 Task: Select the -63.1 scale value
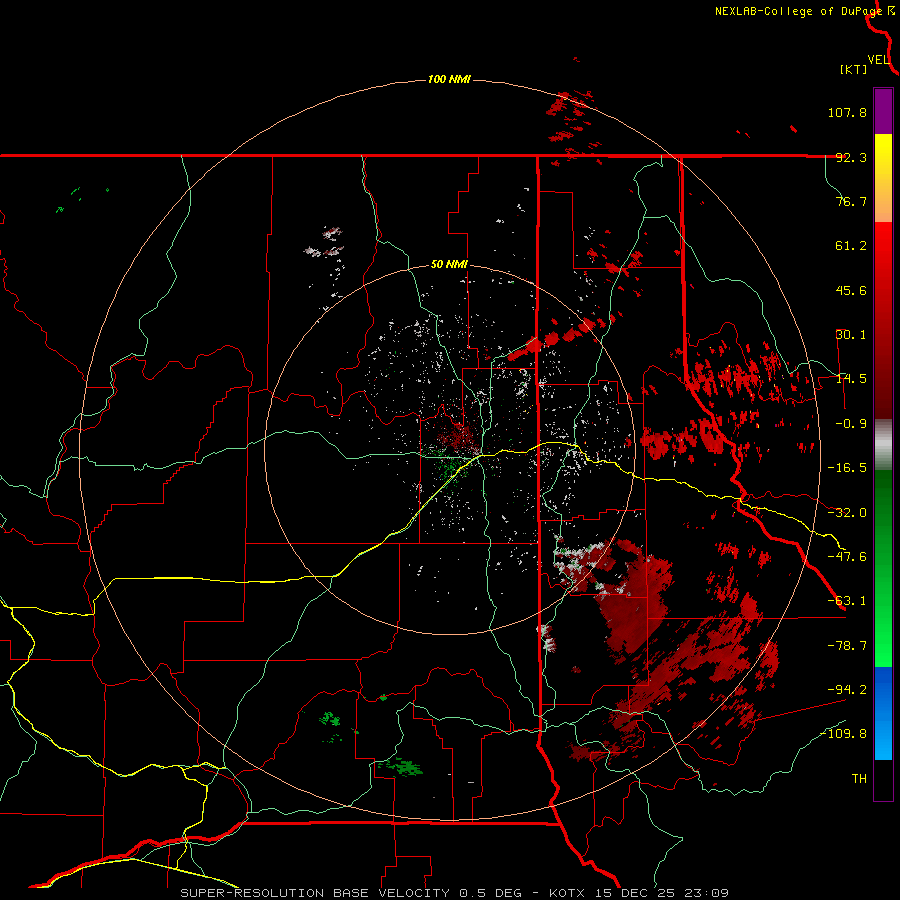pyautogui.click(x=847, y=601)
